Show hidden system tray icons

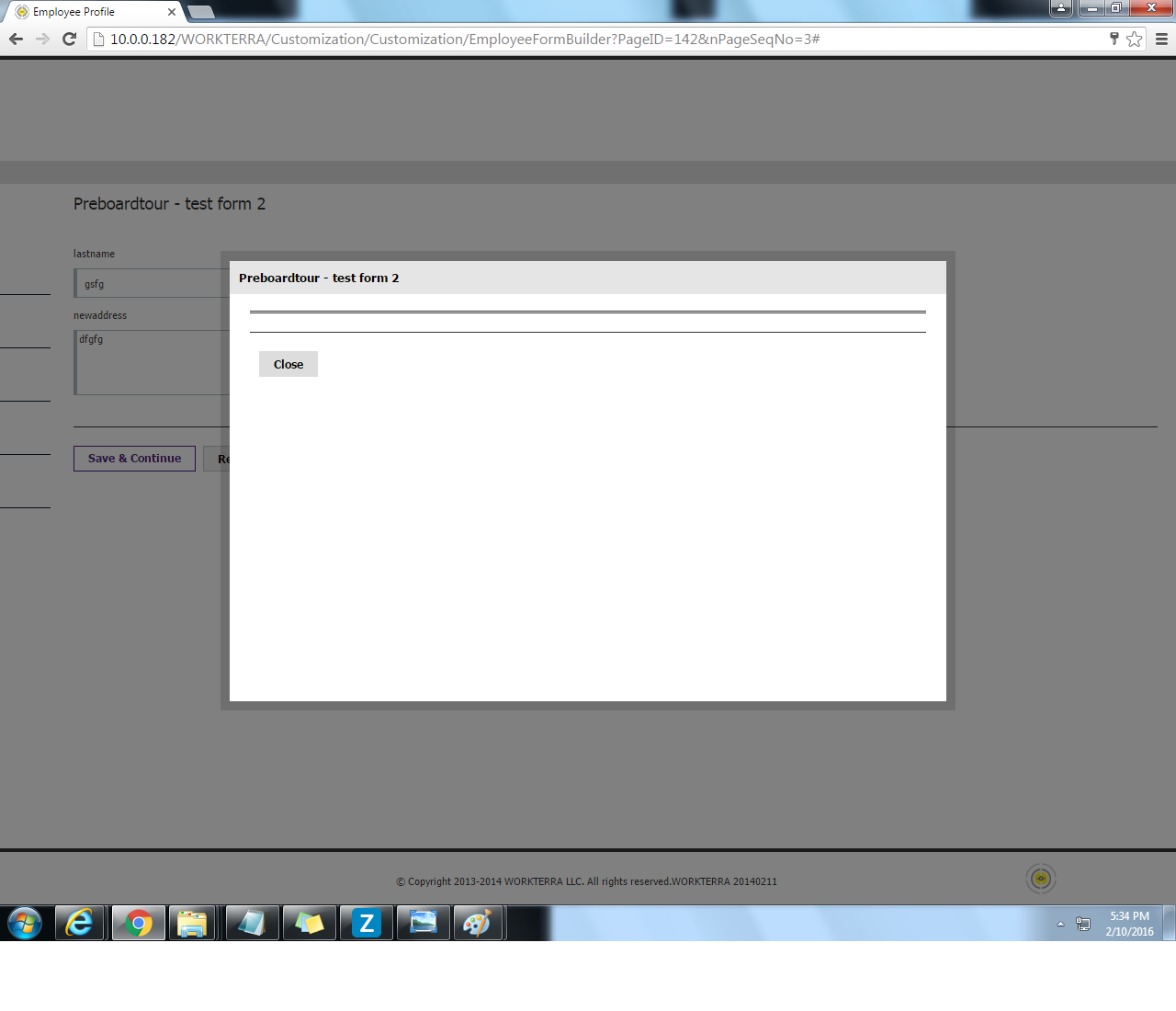coord(1060,924)
